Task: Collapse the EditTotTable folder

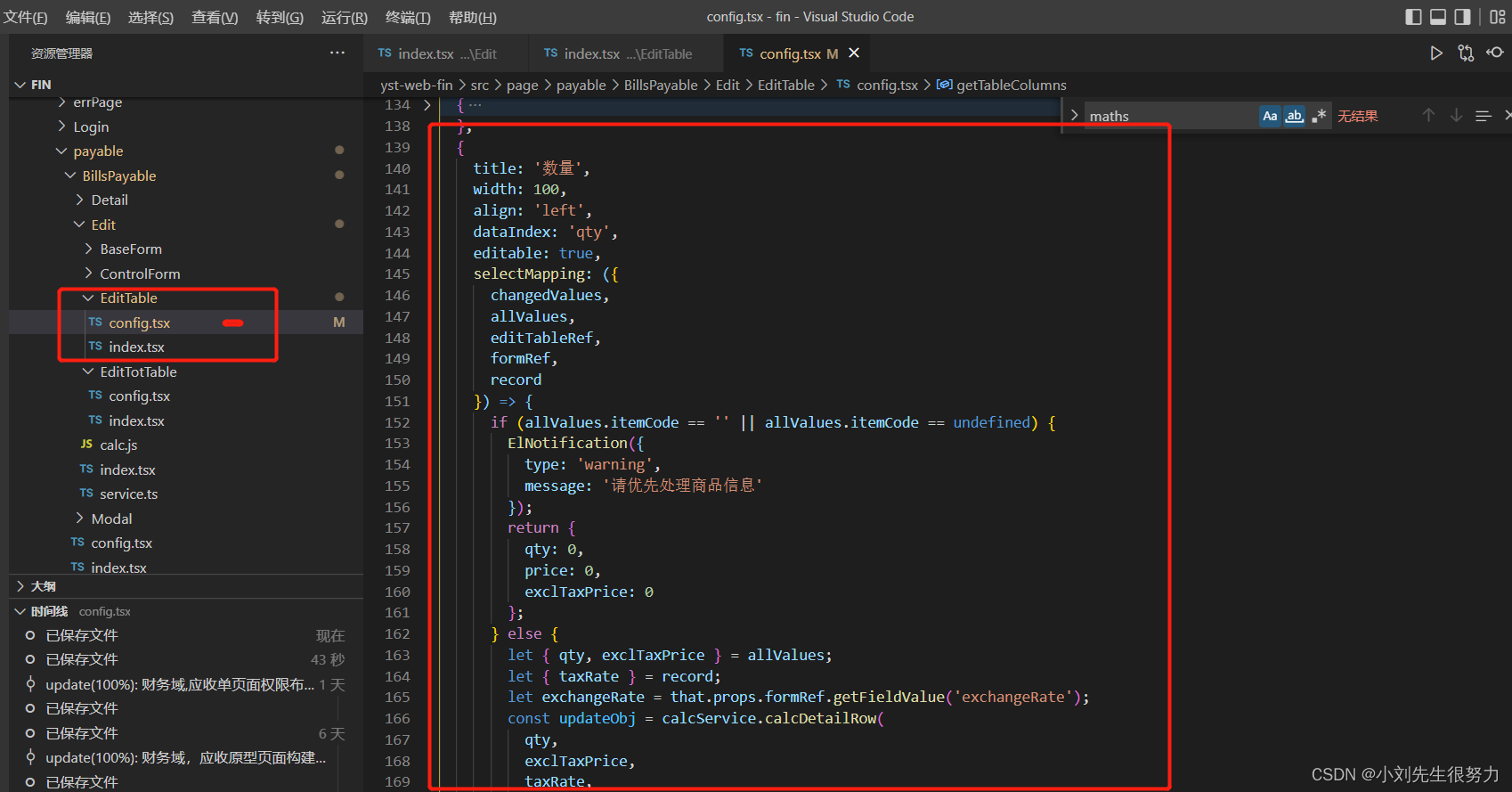Action: click(x=88, y=372)
